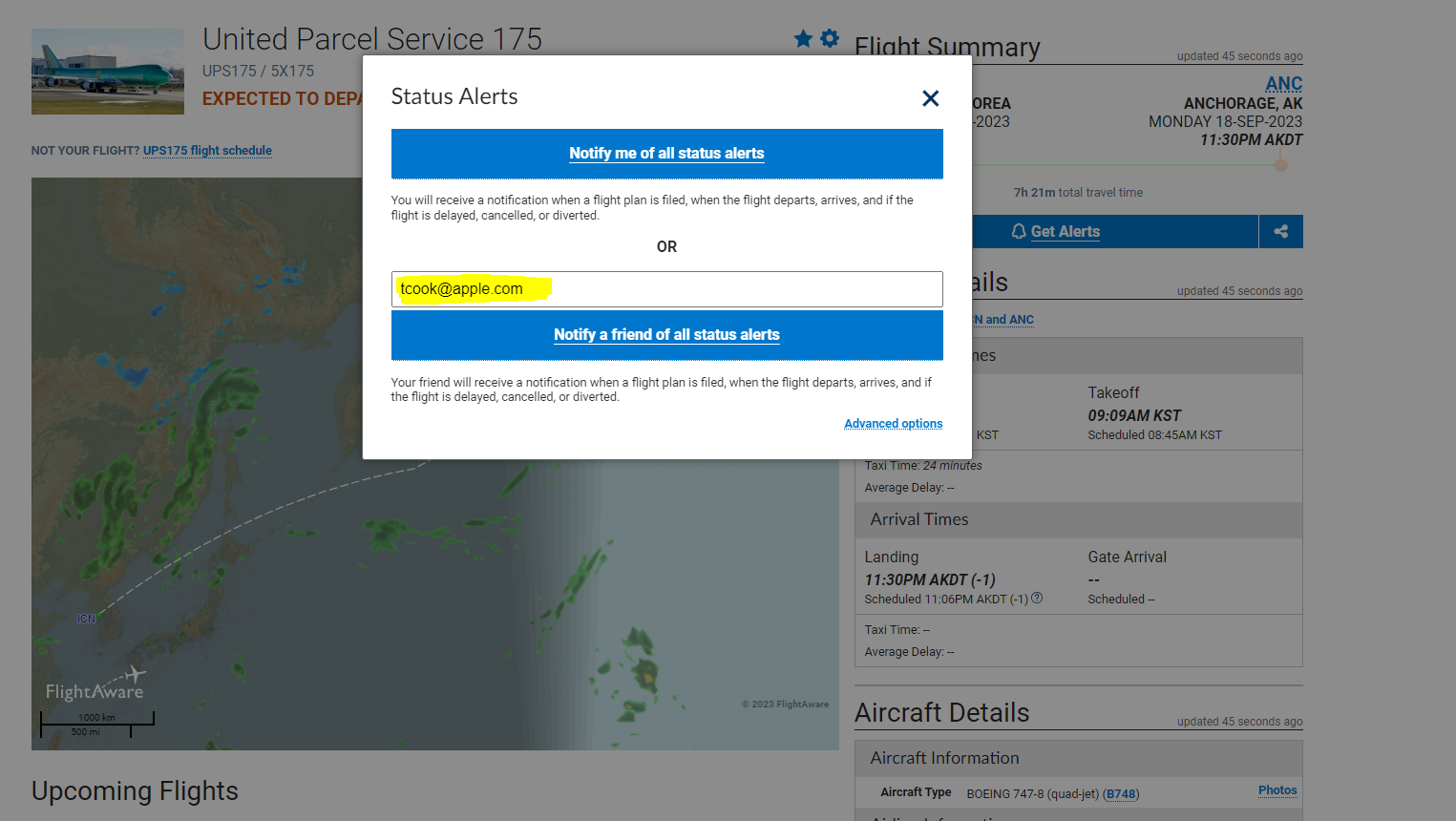Open flight settings gear icon
The image size is (1456, 821).
tap(830, 38)
